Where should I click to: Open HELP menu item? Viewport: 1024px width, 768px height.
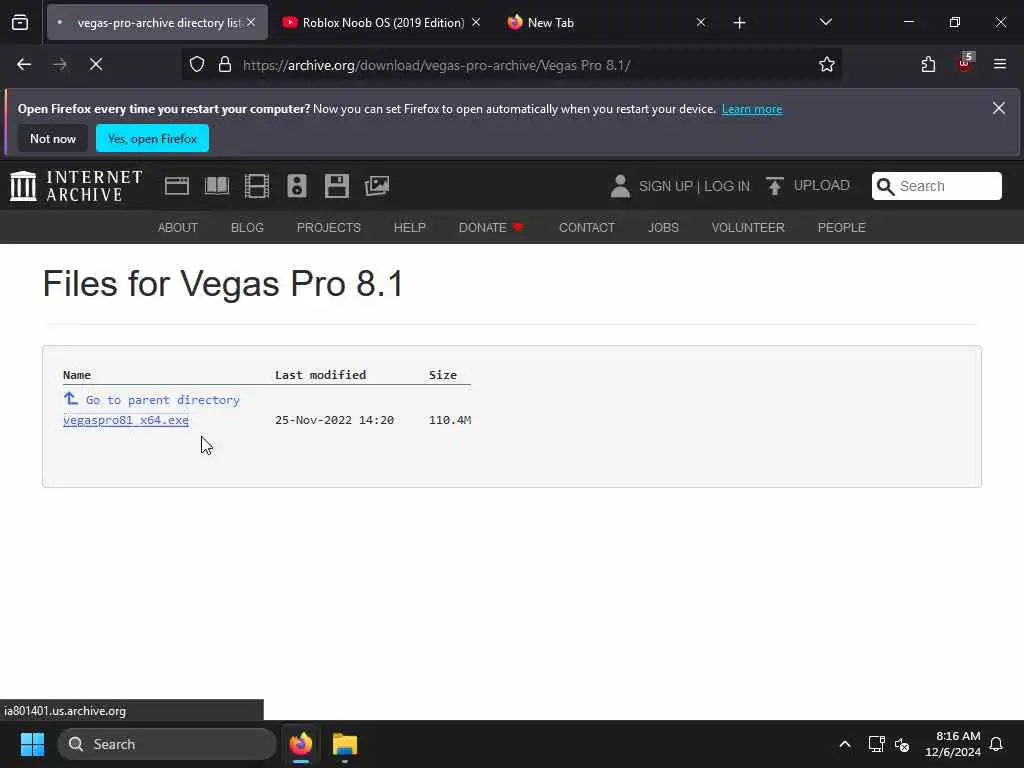[x=409, y=227]
